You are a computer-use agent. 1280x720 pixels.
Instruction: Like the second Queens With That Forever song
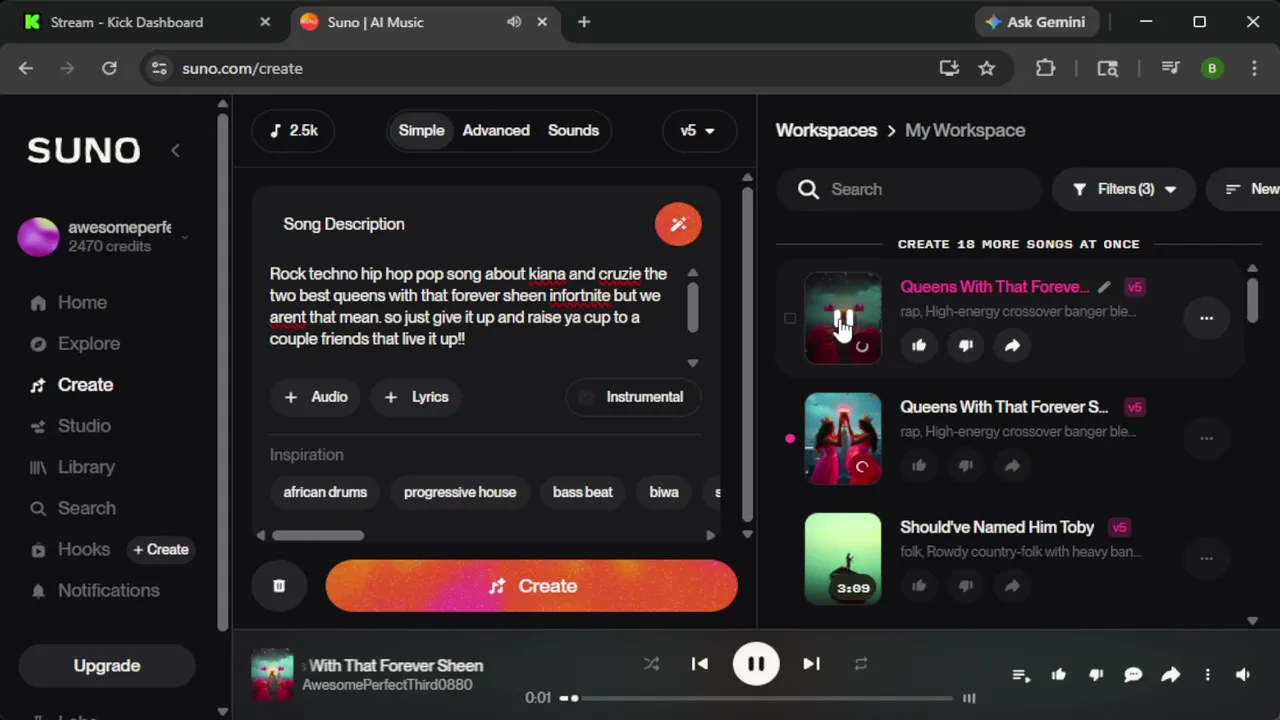tap(919, 465)
